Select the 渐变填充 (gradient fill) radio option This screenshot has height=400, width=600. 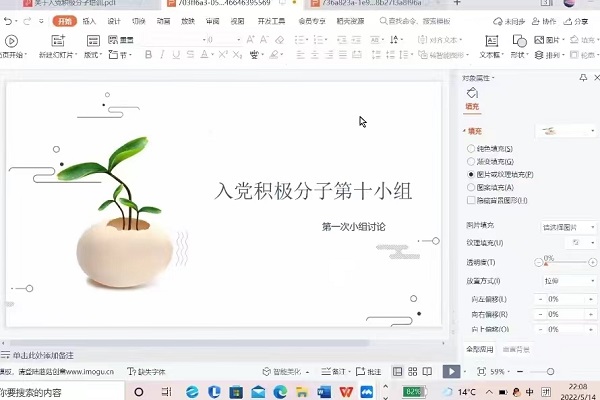[x=472, y=161]
